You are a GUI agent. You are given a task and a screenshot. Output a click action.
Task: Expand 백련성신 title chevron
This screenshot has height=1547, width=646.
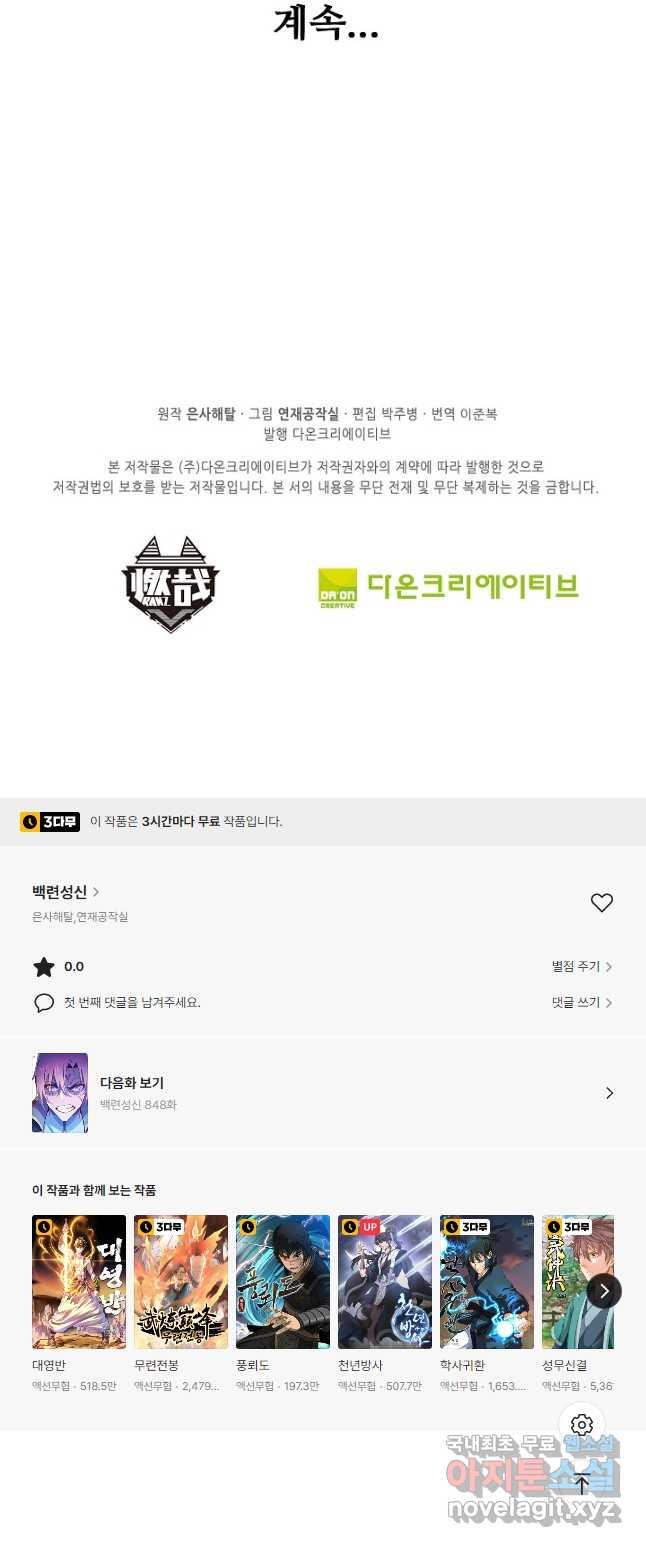click(x=96, y=892)
